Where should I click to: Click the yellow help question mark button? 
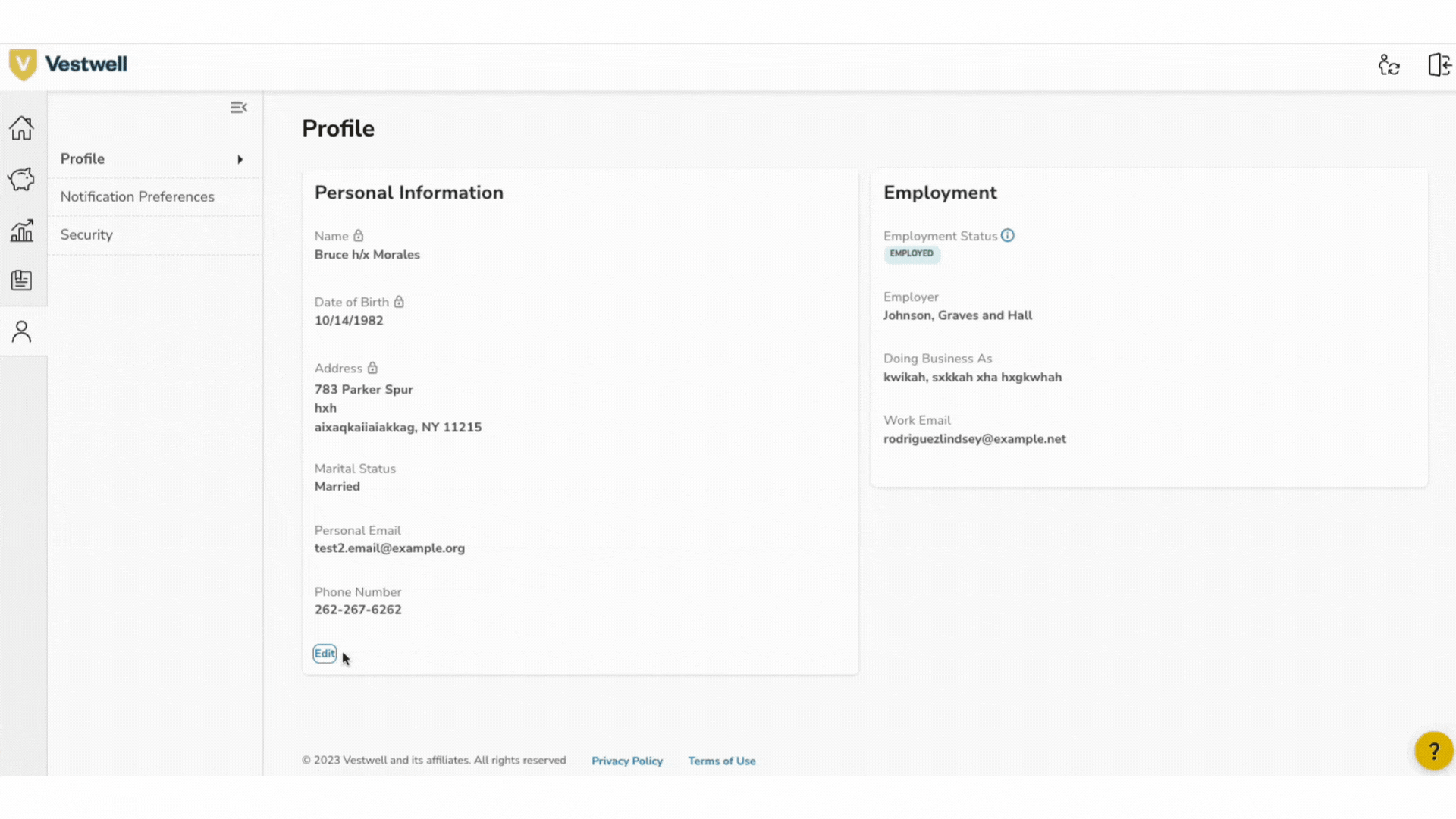click(x=1433, y=751)
